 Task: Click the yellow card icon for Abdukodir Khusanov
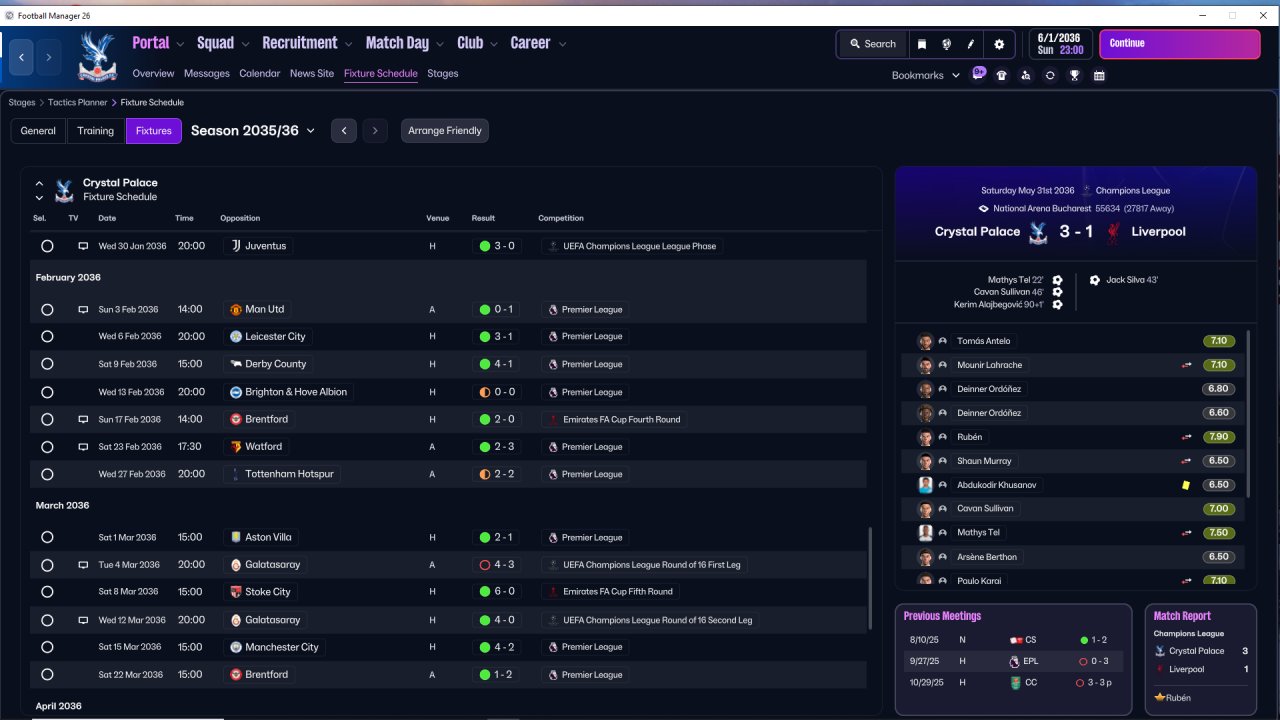1186,485
